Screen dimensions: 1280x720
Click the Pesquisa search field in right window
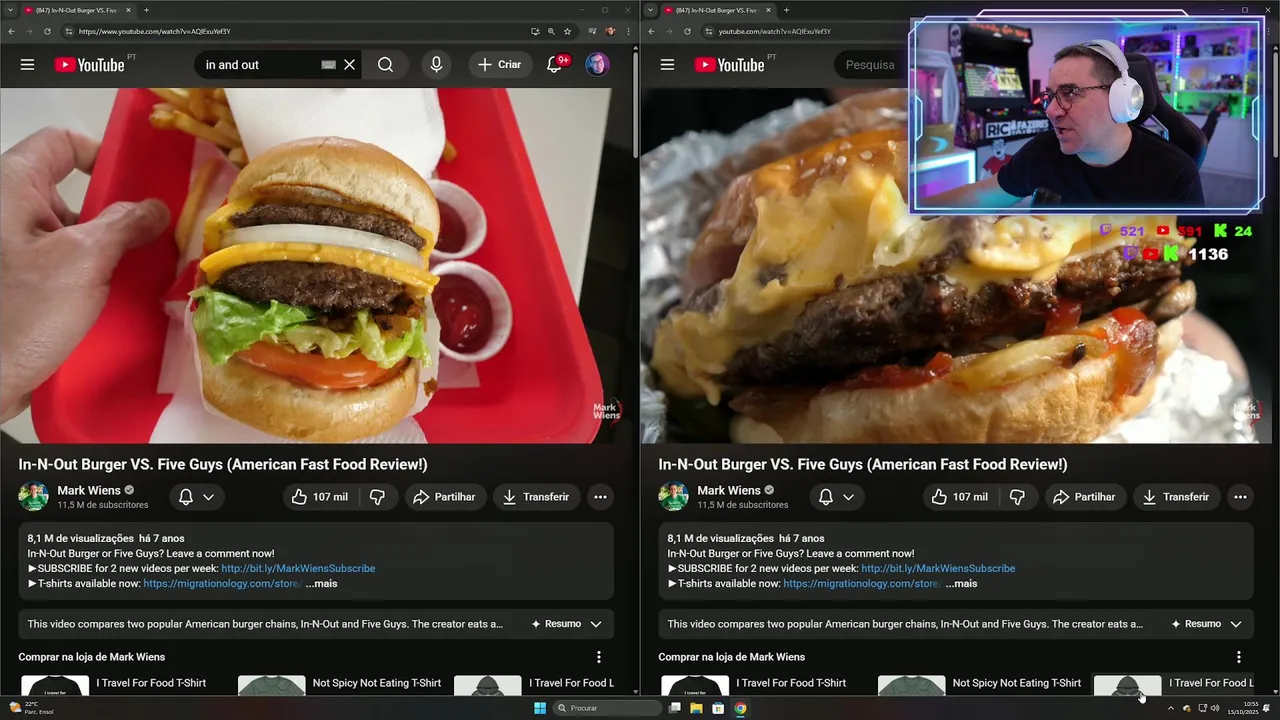[x=870, y=65]
